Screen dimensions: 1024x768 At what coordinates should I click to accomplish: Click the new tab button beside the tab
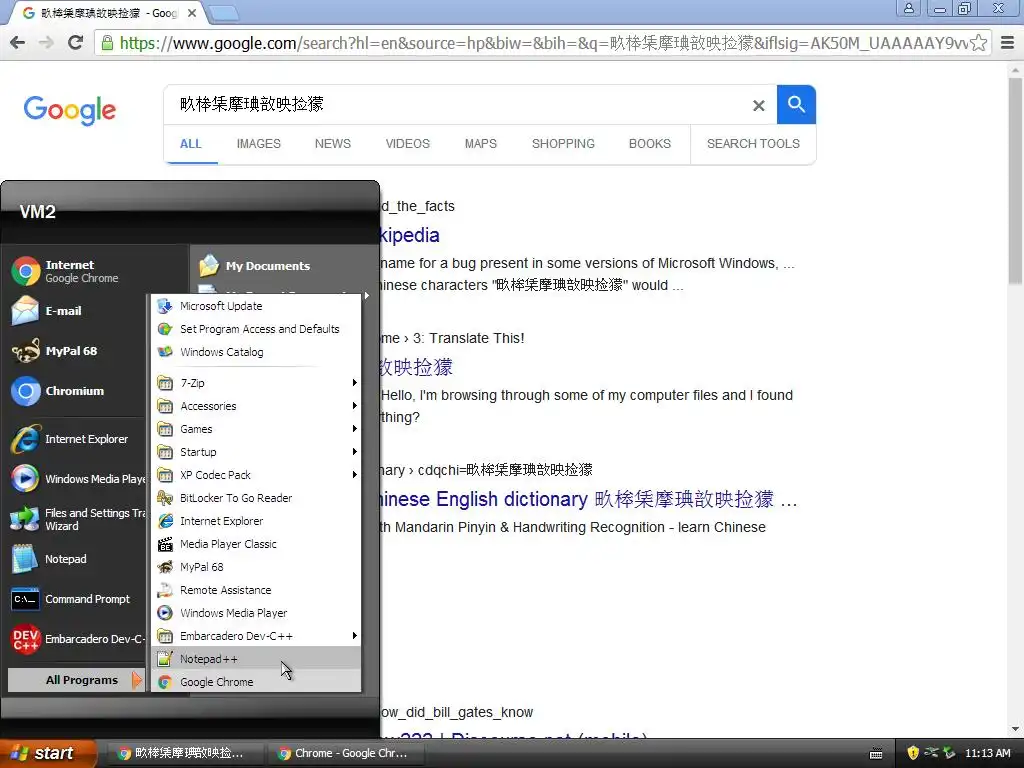pyautogui.click(x=223, y=12)
